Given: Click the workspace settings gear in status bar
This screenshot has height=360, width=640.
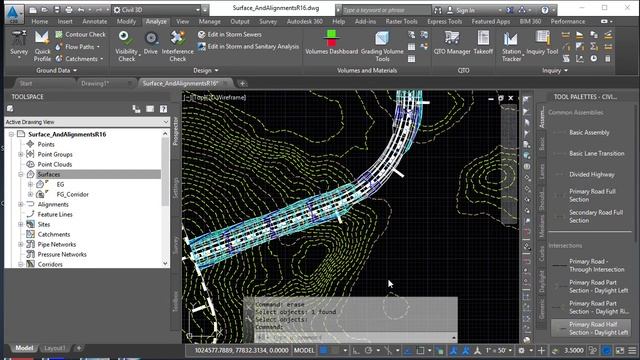Looking at the screenshot, I should click(521, 350).
